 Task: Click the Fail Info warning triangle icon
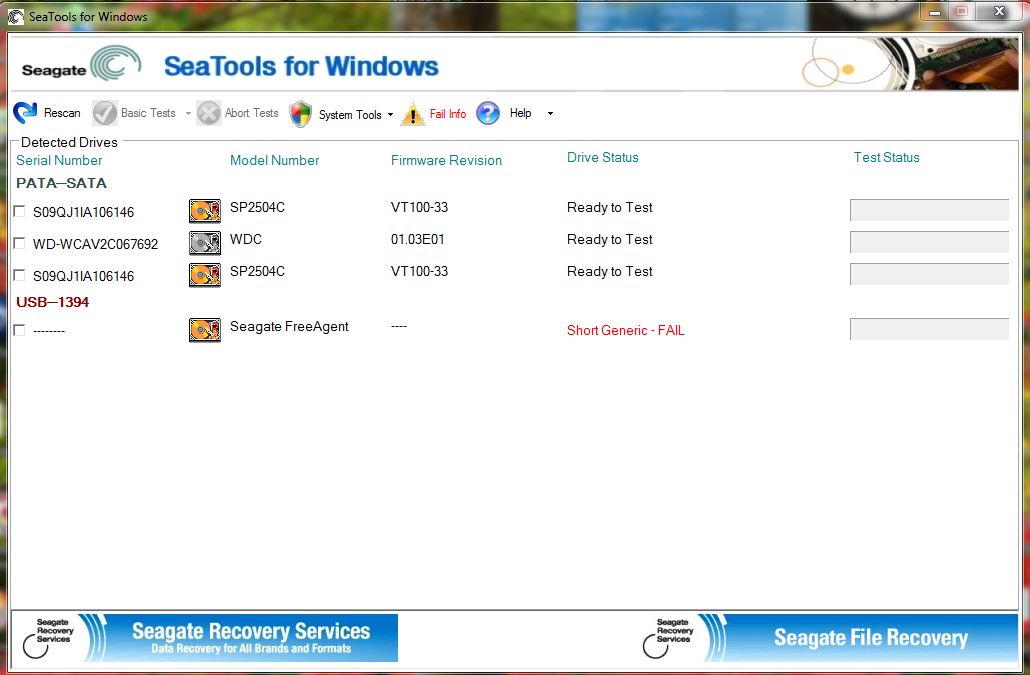pos(413,114)
